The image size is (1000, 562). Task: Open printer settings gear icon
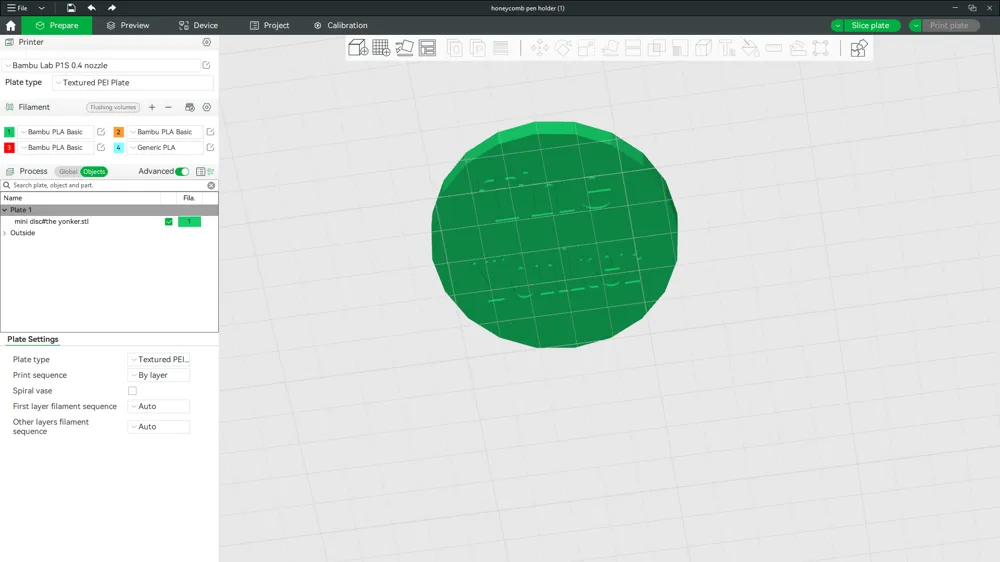coord(207,42)
